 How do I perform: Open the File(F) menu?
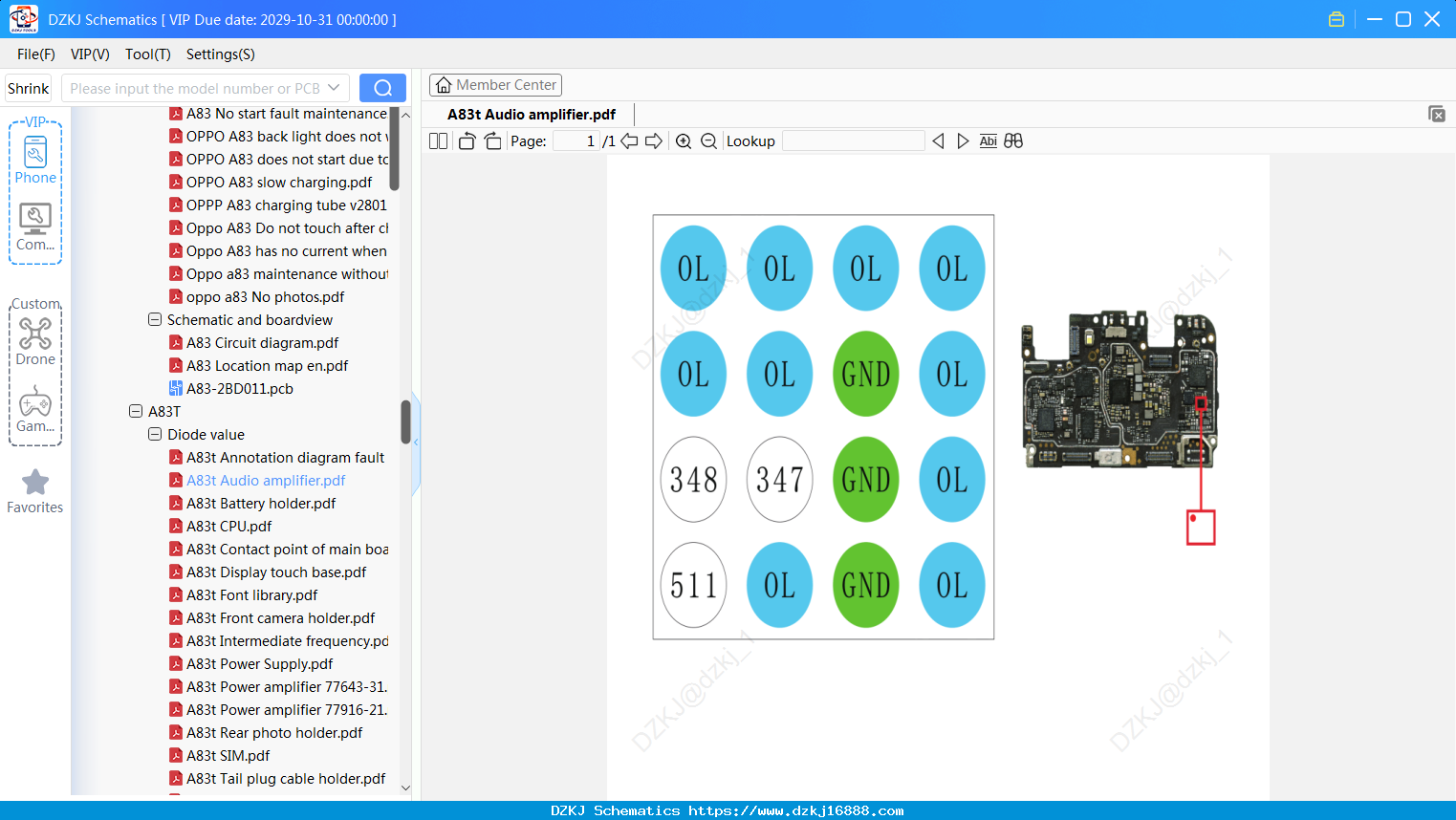click(x=36, y=54)
